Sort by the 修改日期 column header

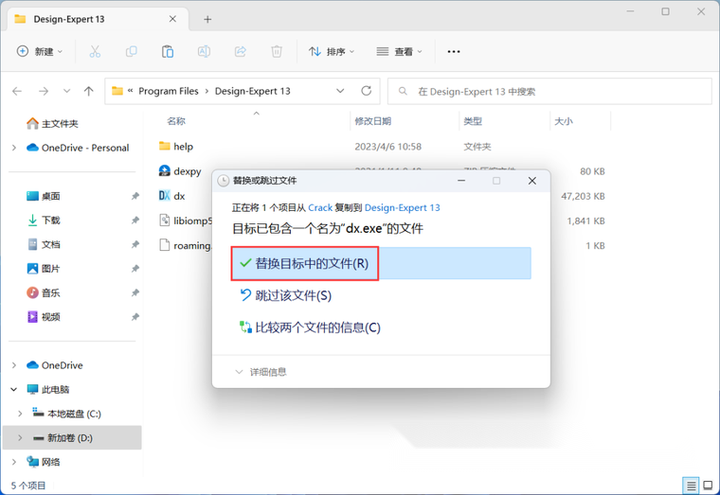coord(373,121)
